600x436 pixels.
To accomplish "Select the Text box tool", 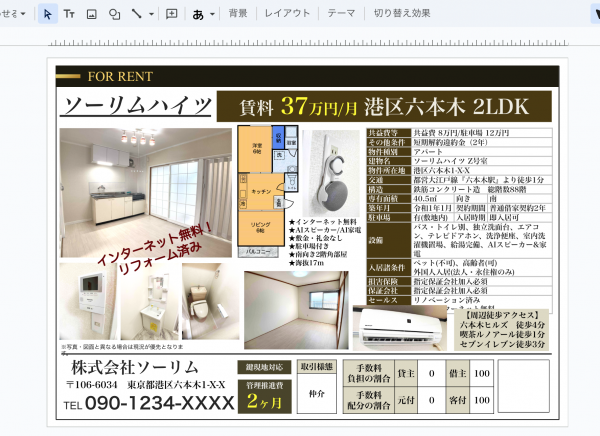I will (x=69, y=14).
